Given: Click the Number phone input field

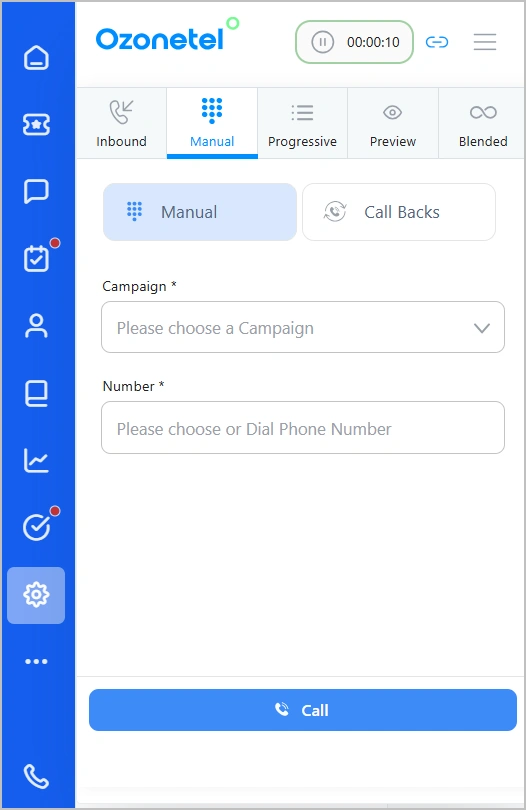Looking at the screenshot, I should 303,428.
